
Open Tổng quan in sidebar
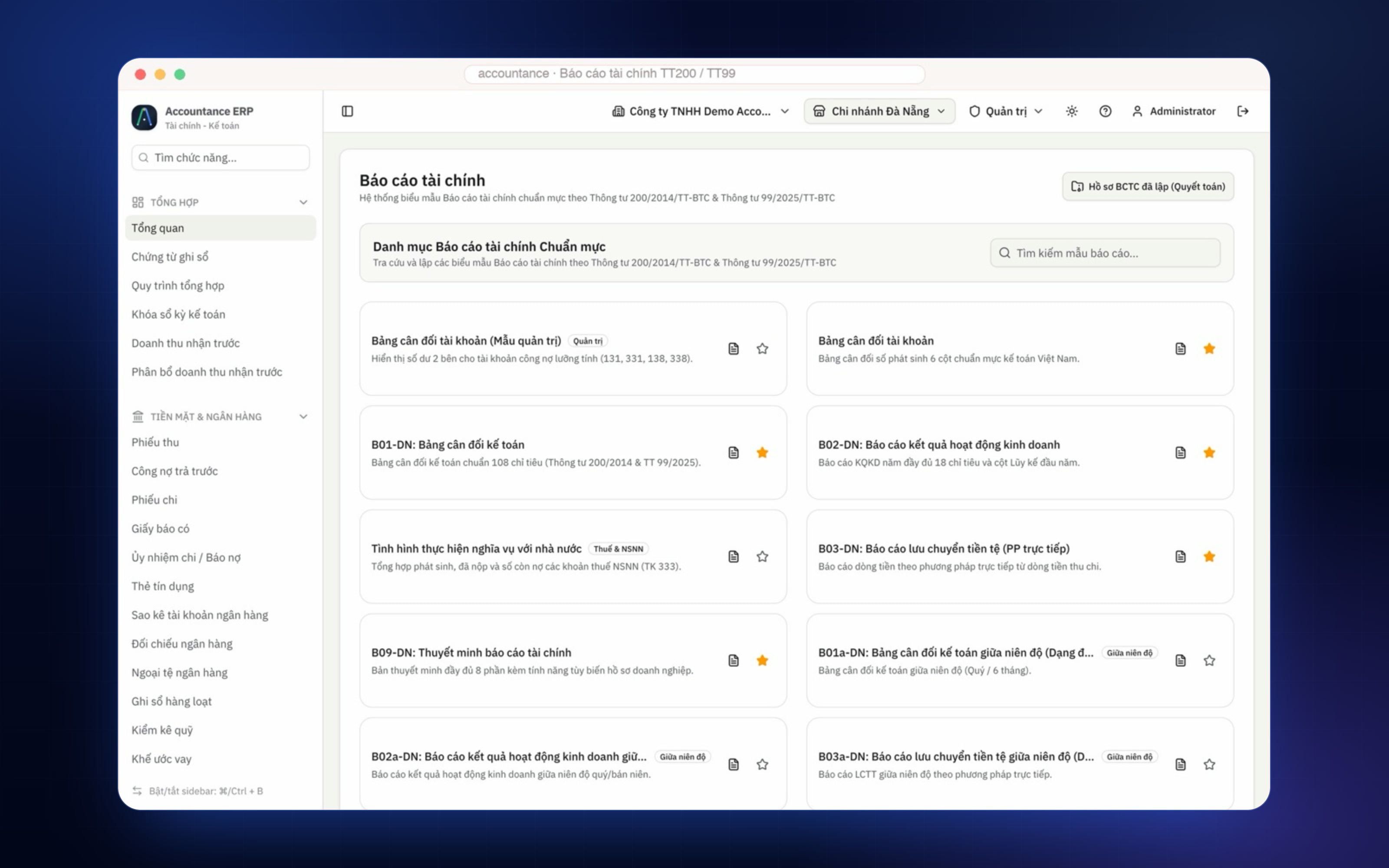221,228
